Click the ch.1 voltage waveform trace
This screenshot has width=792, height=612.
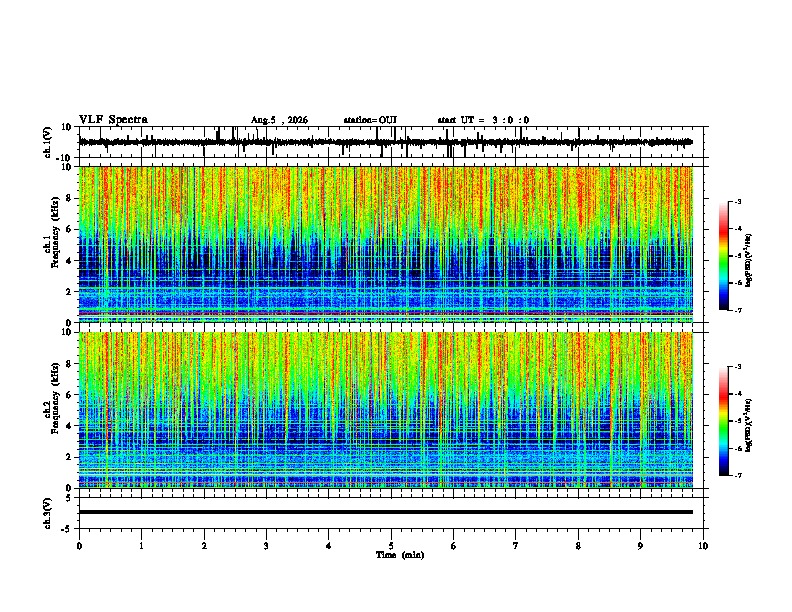(385, 142)
